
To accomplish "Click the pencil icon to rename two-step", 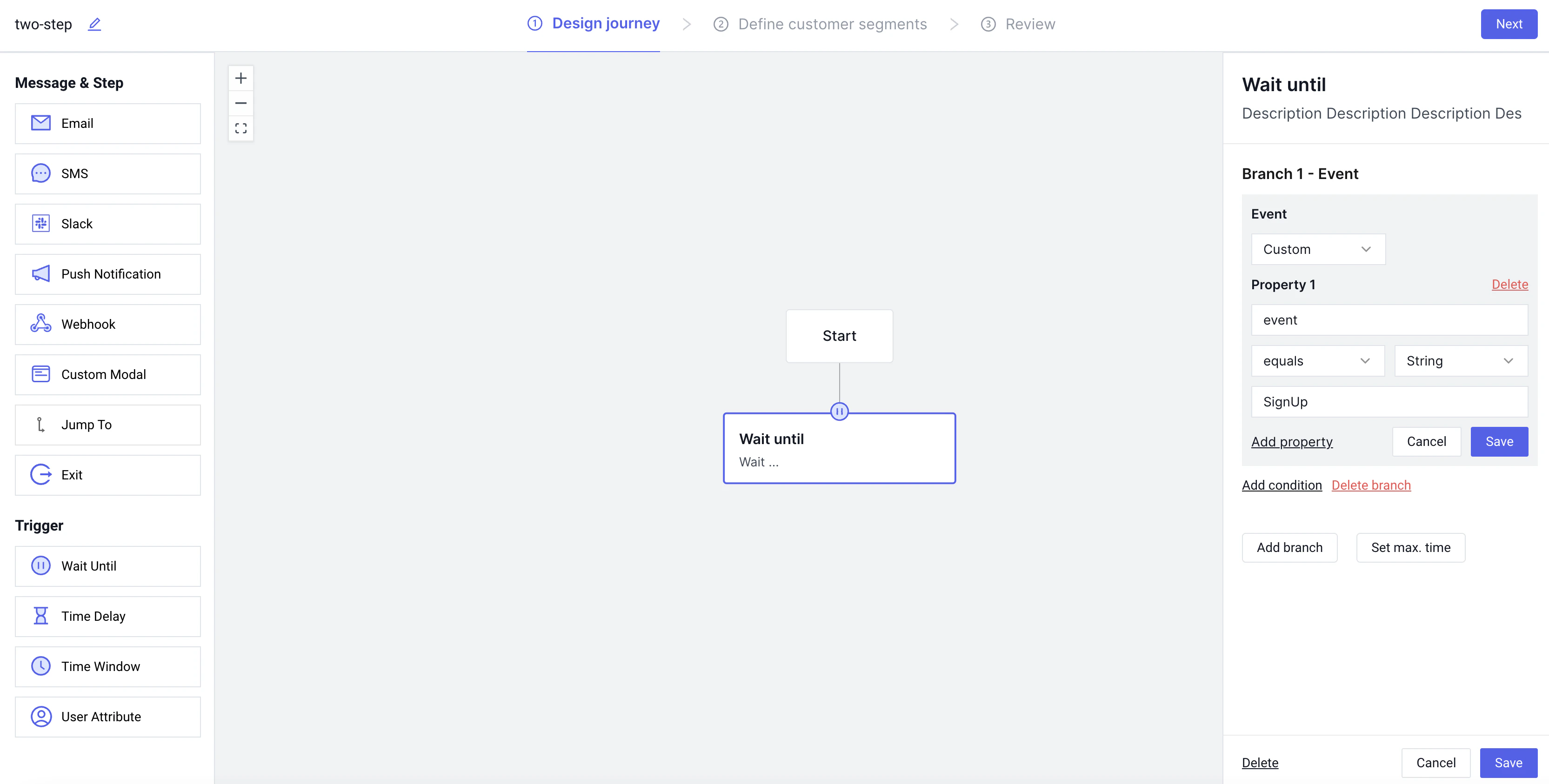I will tap(94, 24).
